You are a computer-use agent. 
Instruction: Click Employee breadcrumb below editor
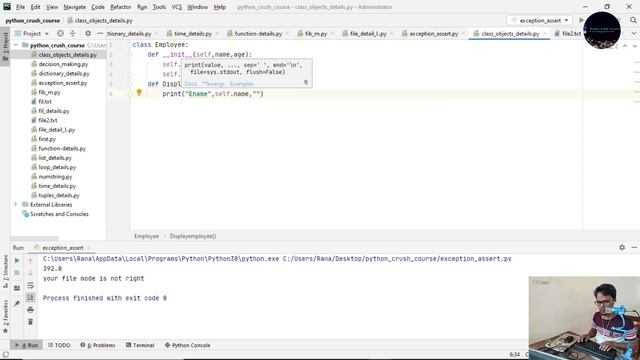pyautogui.click(x=147, y=236)
